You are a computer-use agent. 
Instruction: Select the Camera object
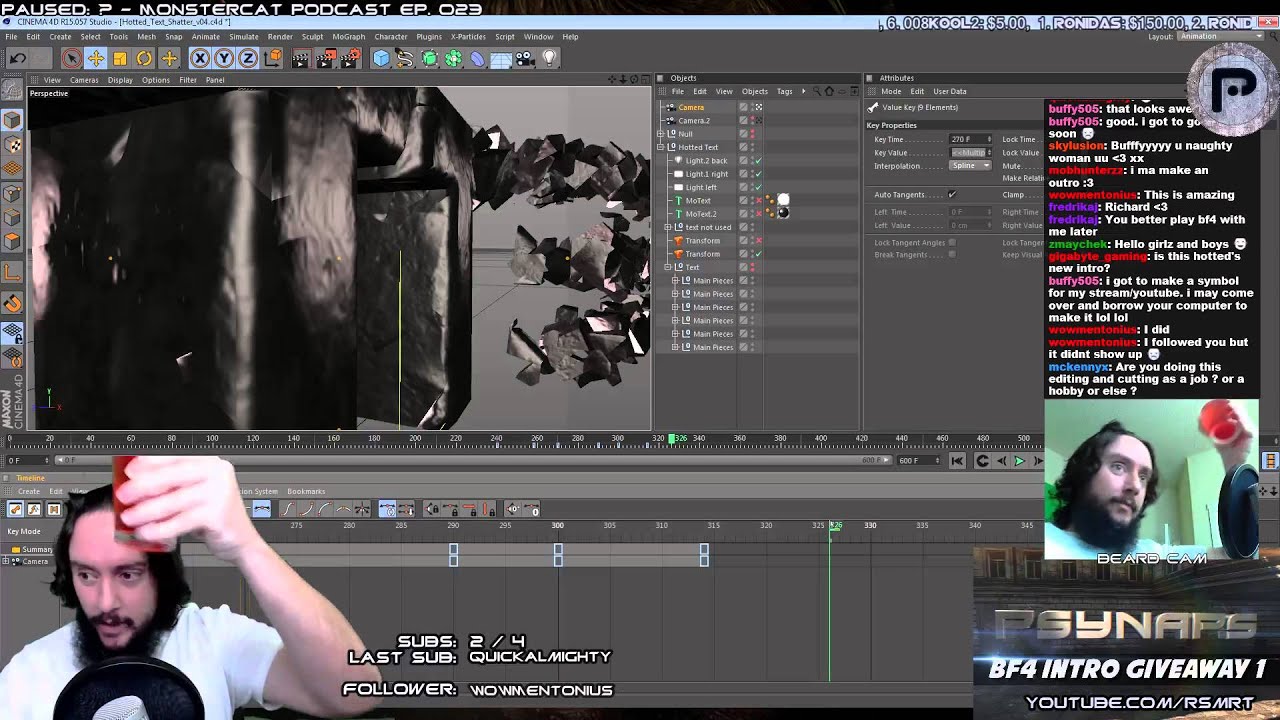click(691, 107)
